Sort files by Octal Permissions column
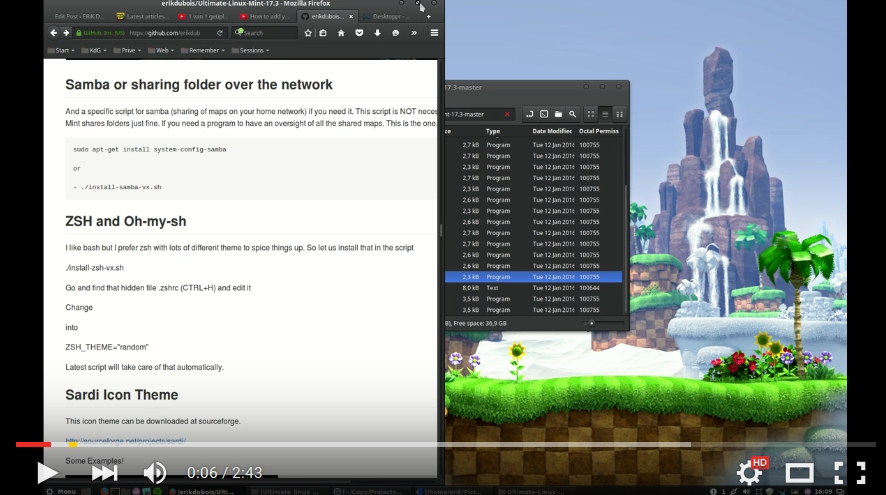This screenshot has height=495, width=886. (x=599, y=131)
